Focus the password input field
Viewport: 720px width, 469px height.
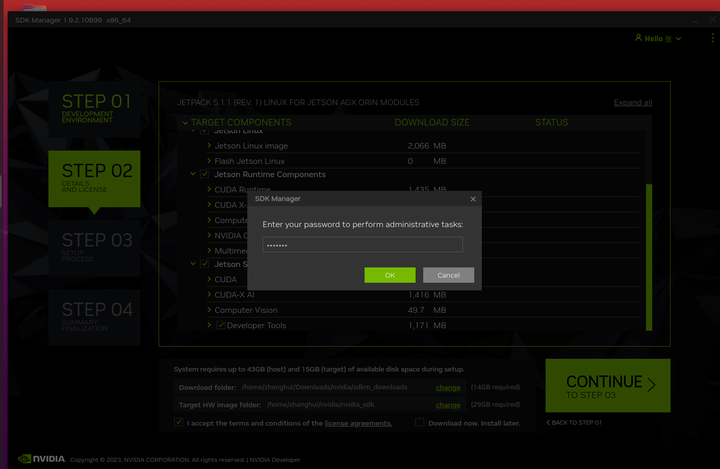[362, 245]
